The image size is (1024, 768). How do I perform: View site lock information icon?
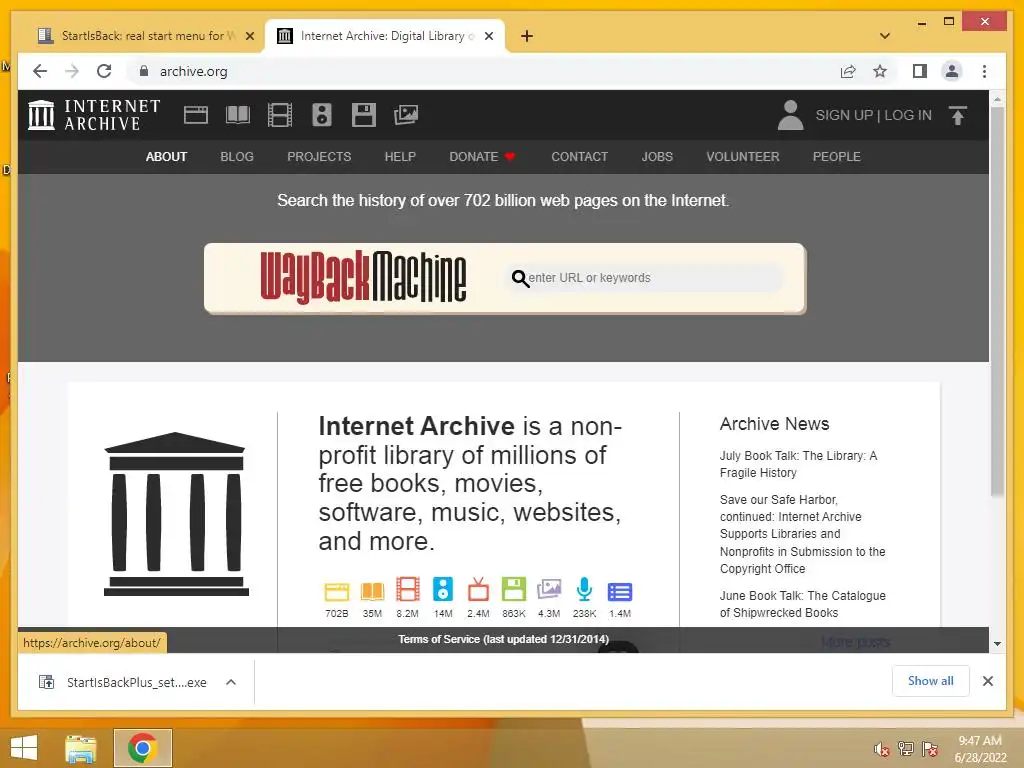pos(144,71)
